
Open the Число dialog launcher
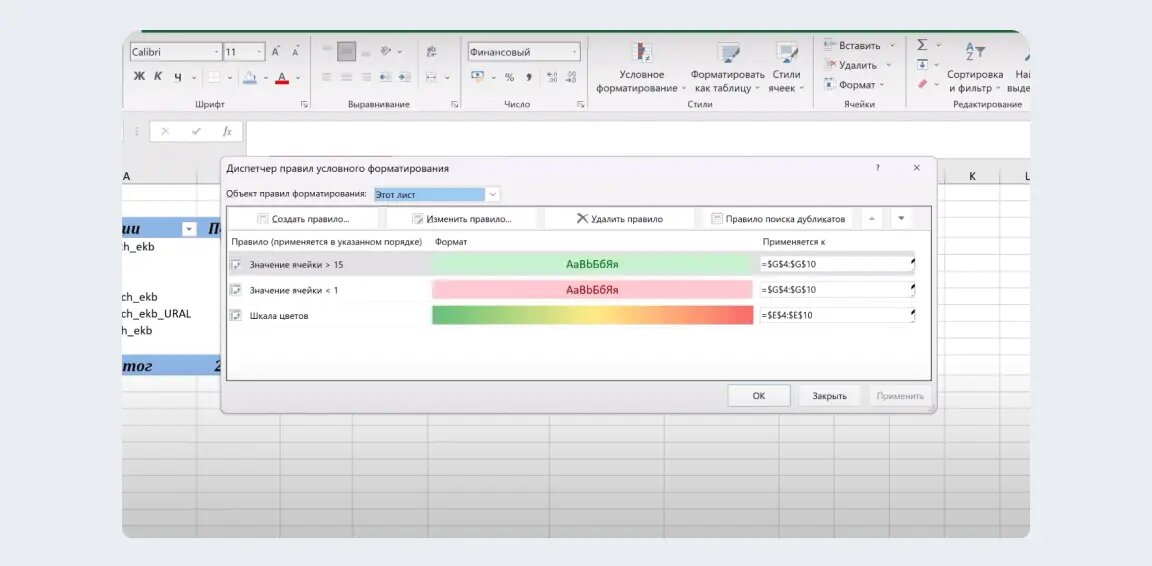click(580, 104)
